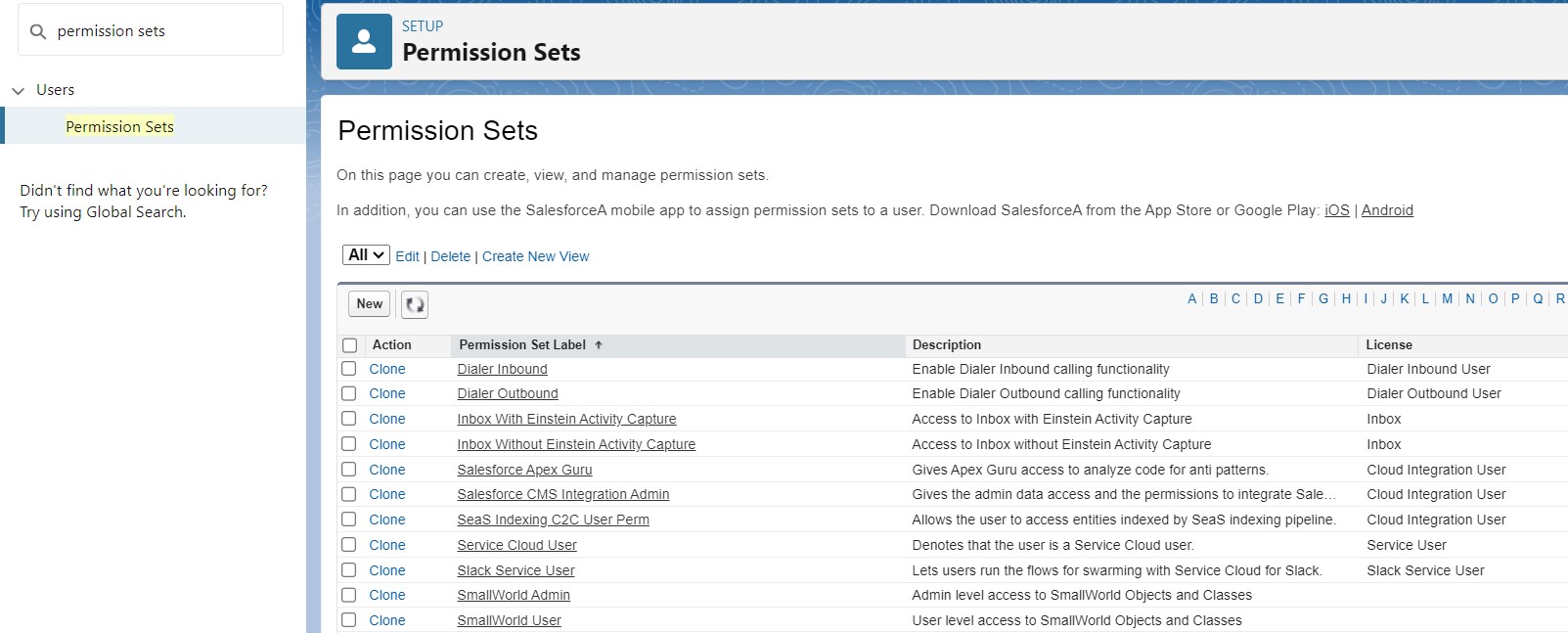Check the Salesforce Apex Guru row checkbox
This screenshot has height=633, width=1568.
[x=348, y=470]
